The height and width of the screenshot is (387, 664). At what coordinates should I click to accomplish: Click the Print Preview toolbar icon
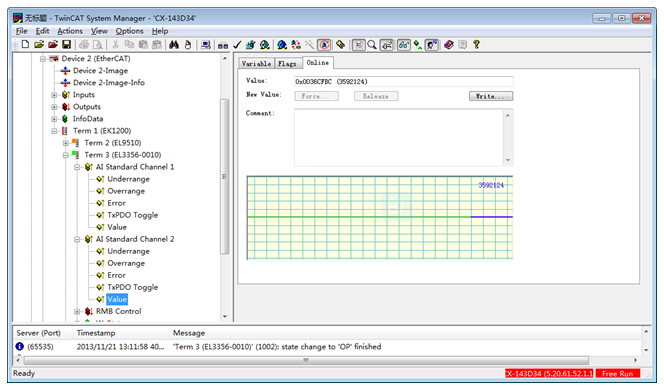coord(98,44)
